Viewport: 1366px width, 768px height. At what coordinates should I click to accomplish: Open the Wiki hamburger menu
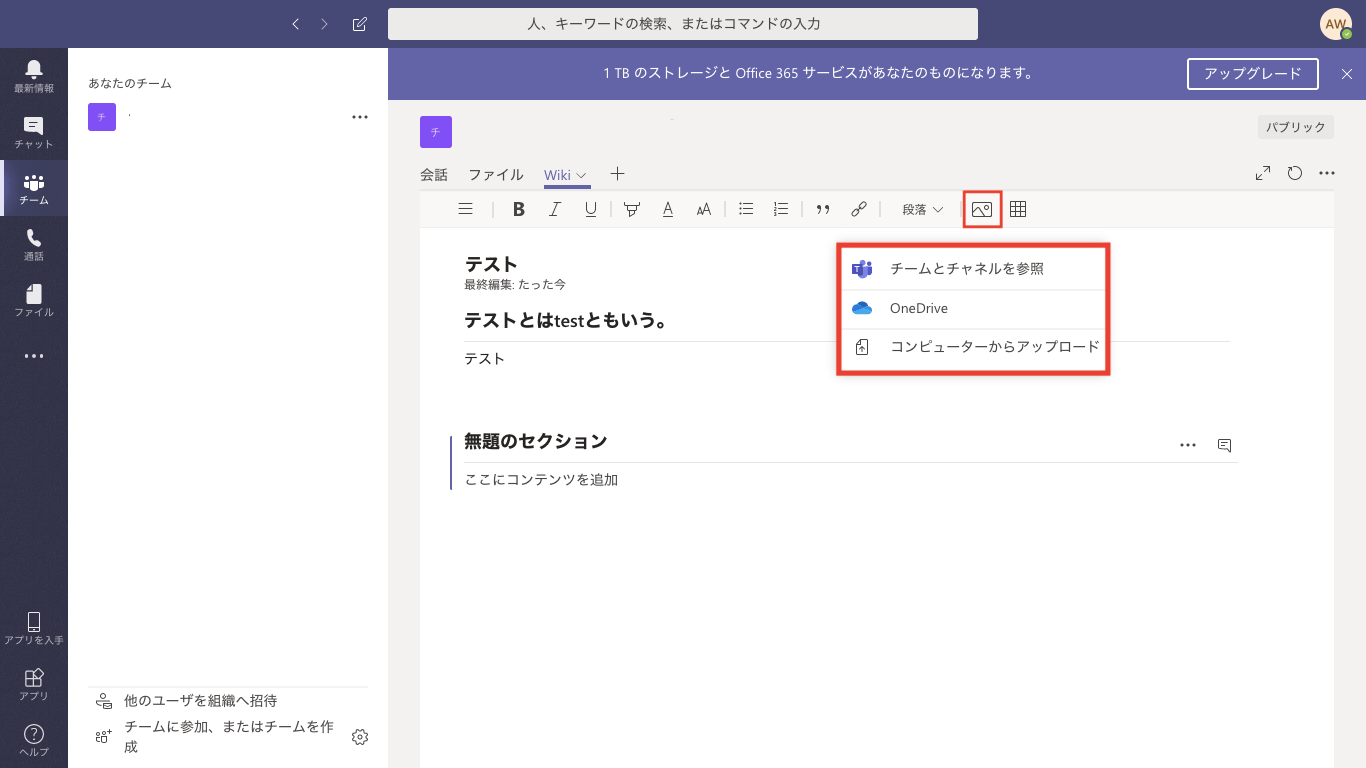465,209
